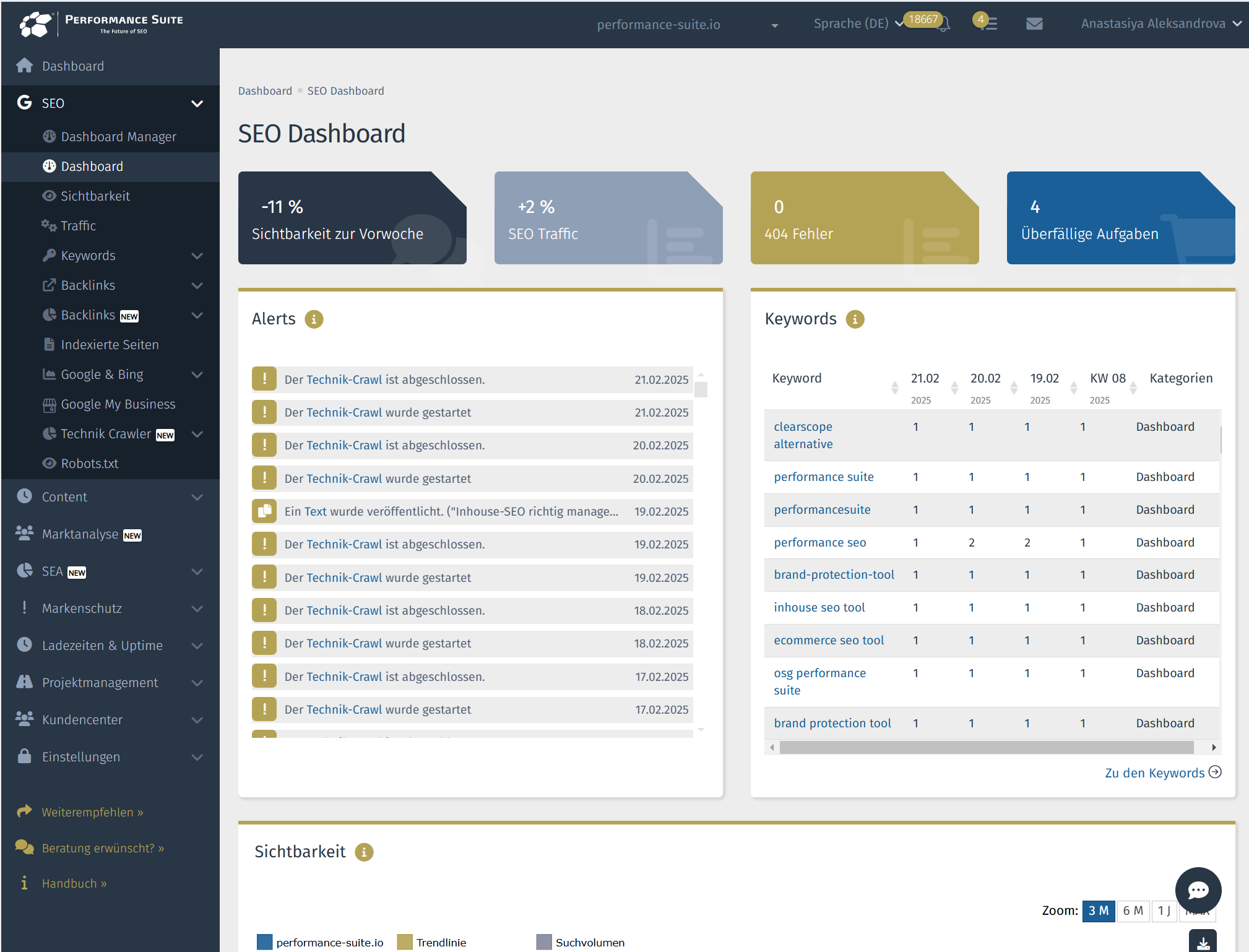Click the Google G icon for SEO

pos(24,103)
